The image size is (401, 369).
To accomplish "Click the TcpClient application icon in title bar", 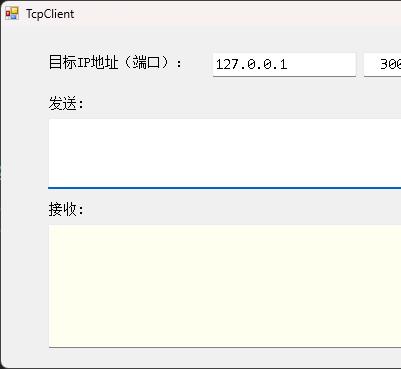I will click(x=12, y=14).
